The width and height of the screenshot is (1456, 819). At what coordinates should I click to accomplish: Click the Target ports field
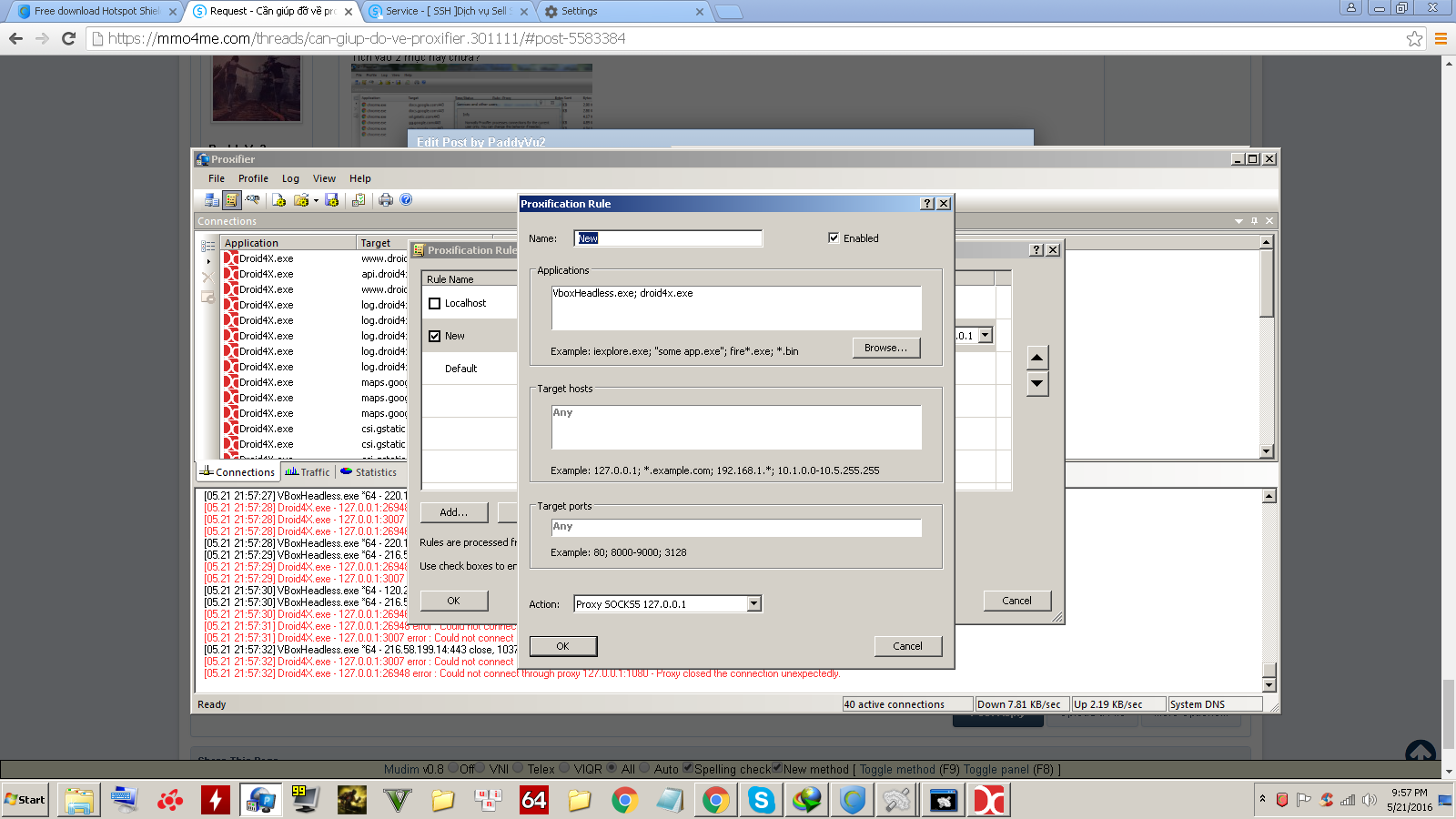click(x=736, y=528)
